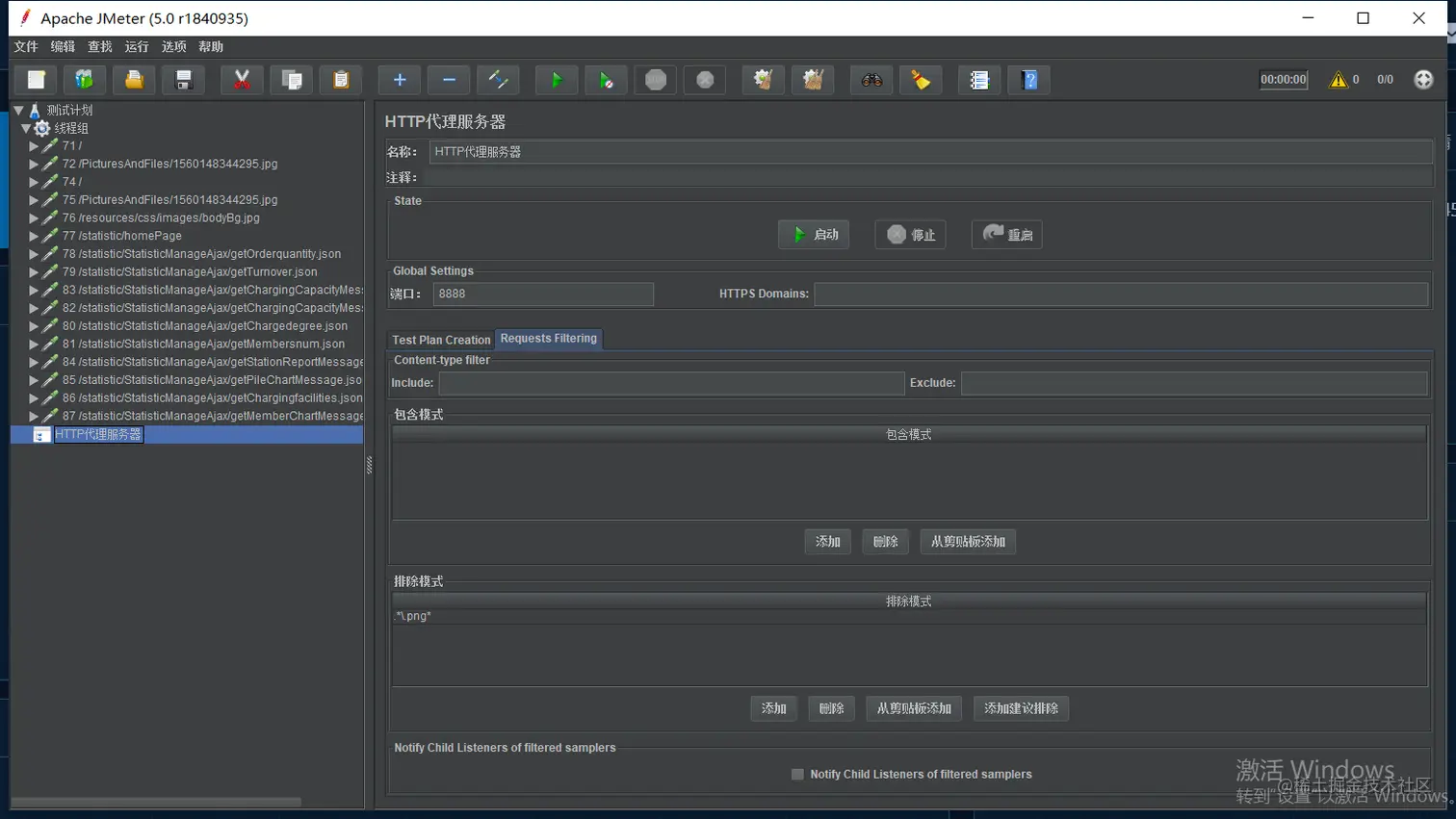Enable Notify Child Listeners of filtered samplers
Screen dimensions: 1456x819
[x=797, y=774]
